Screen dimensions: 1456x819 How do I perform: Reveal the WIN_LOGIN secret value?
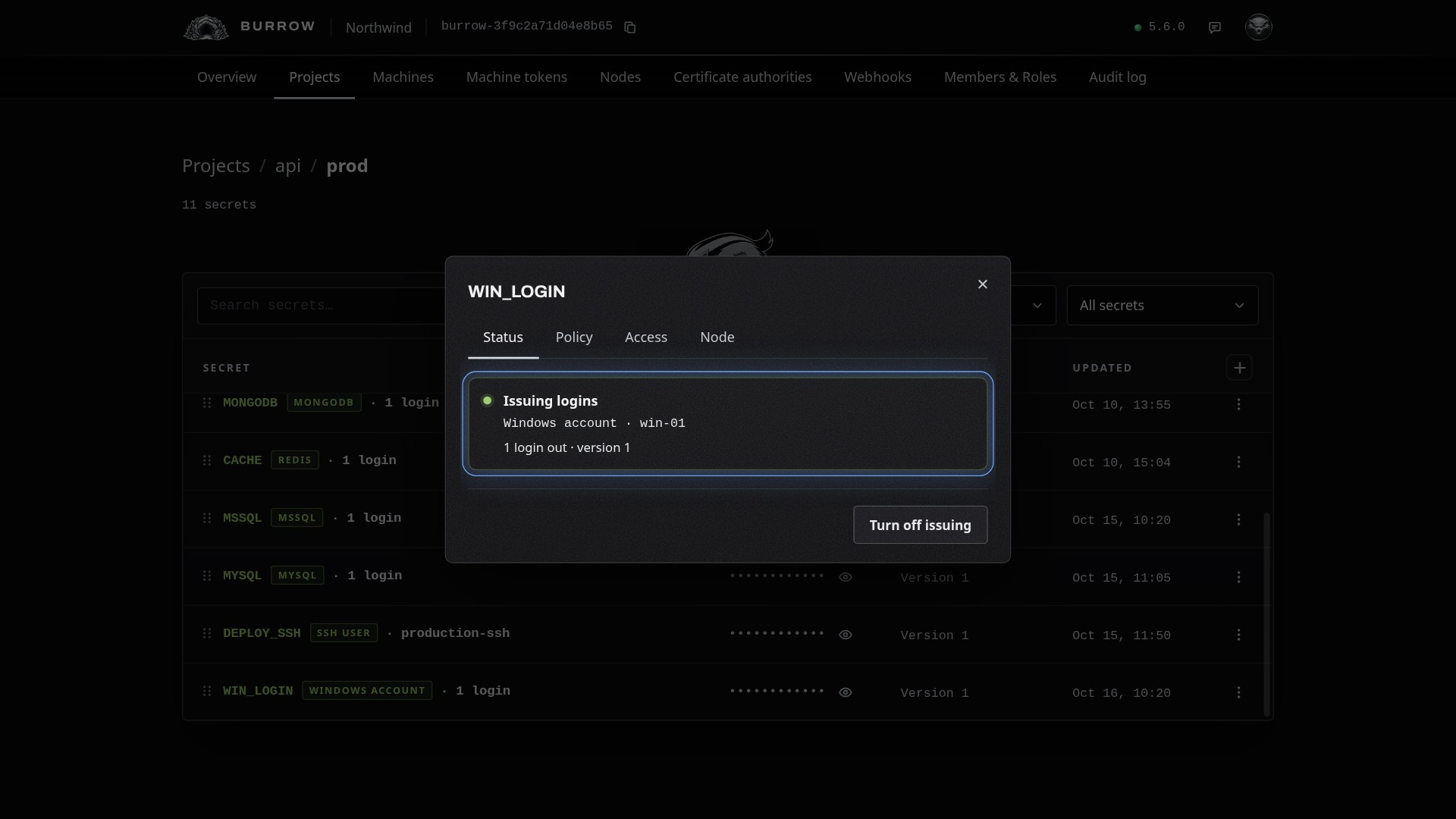[846, 692]
